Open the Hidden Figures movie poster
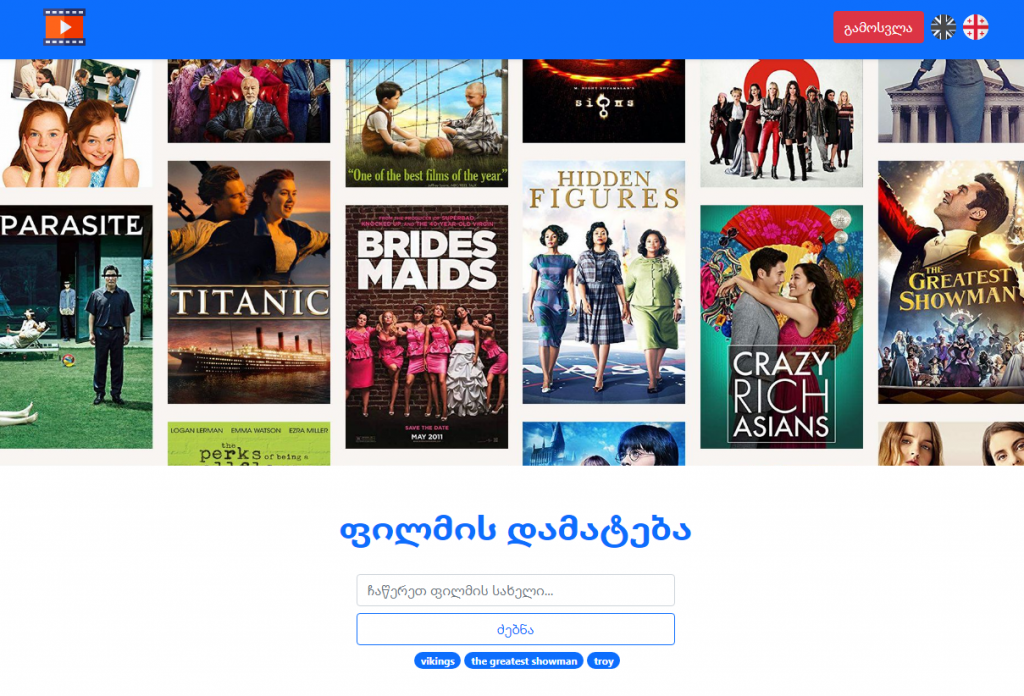Screen dimensions: 1024x696 [603, 282]
